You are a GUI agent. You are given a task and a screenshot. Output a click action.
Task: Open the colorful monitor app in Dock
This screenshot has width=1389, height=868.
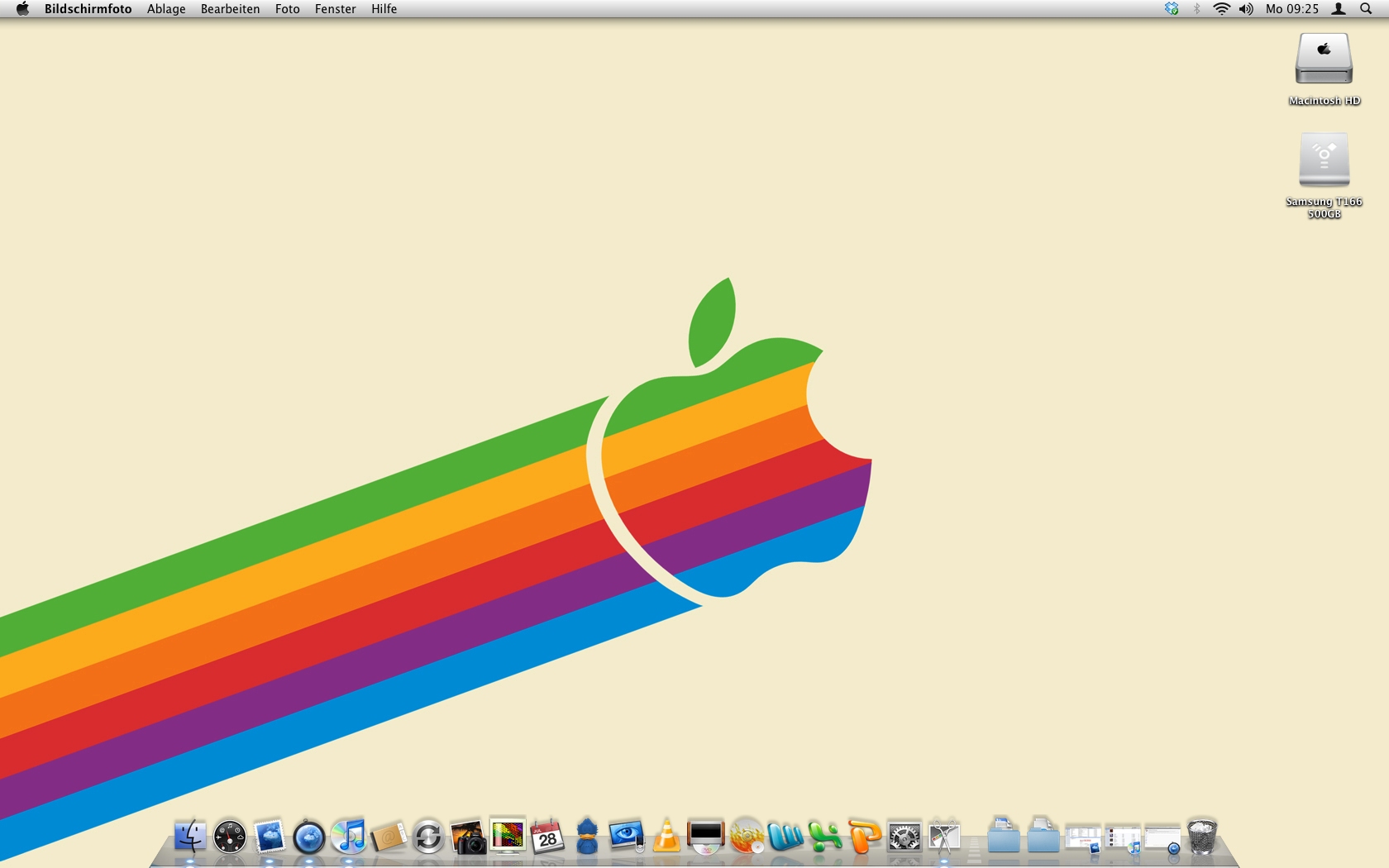[508, 835]
